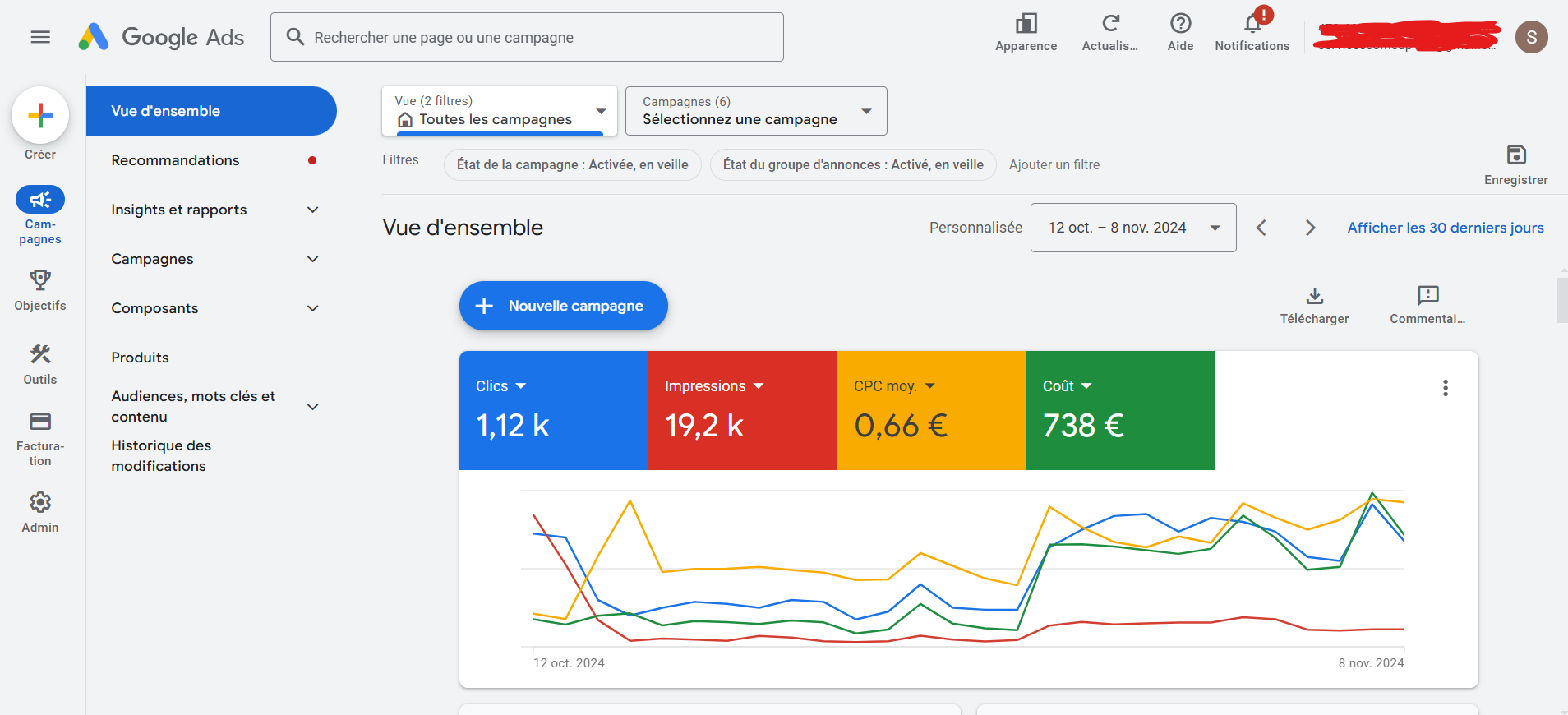Click Afficher les 30 derniers jours link
Screen dimensions: 1568x715
(x=1445, y=228)
